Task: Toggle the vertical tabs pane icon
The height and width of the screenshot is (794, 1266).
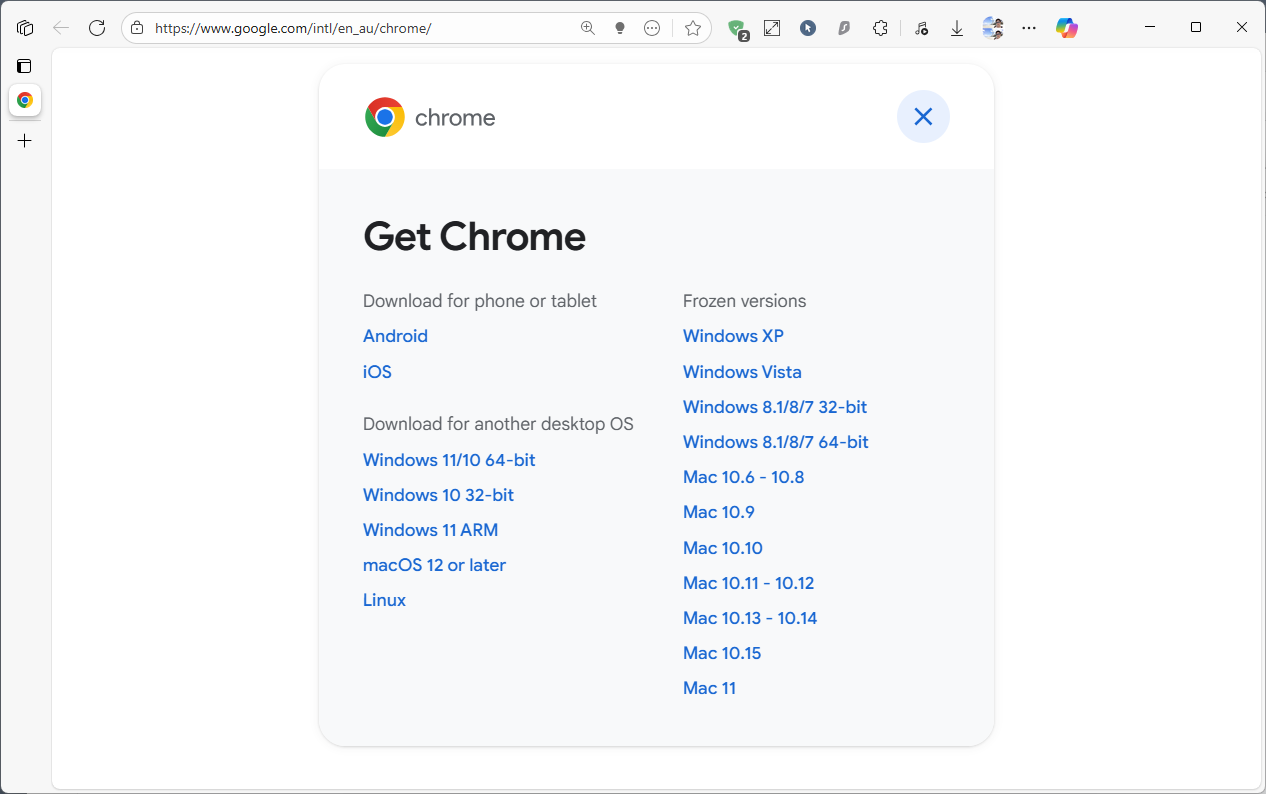Action: [24, 66]
